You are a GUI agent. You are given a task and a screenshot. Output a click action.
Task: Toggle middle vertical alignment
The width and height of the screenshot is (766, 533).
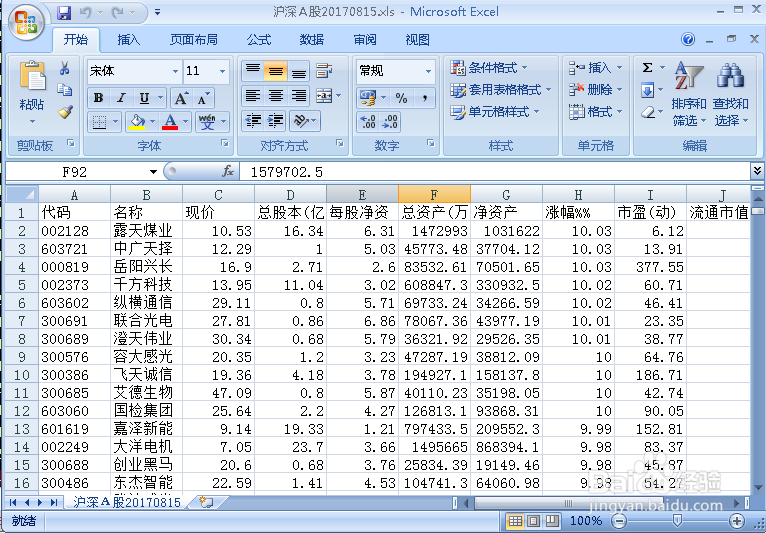(x=276, y=71)
